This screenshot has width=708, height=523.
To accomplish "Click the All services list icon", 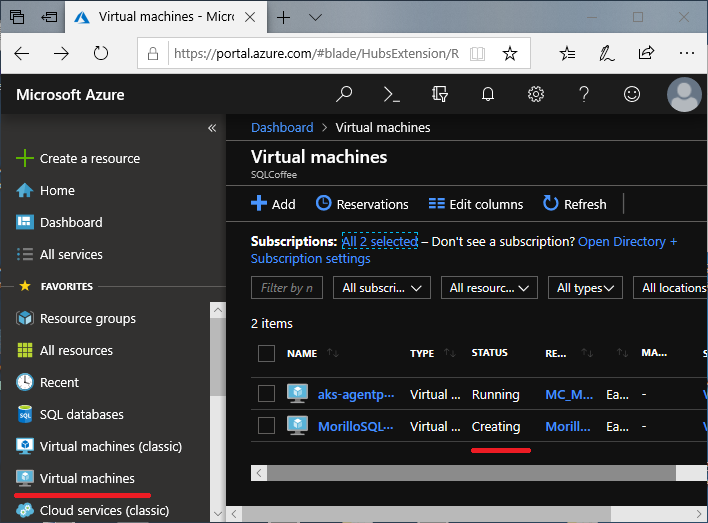I will [x=25, y=254].
